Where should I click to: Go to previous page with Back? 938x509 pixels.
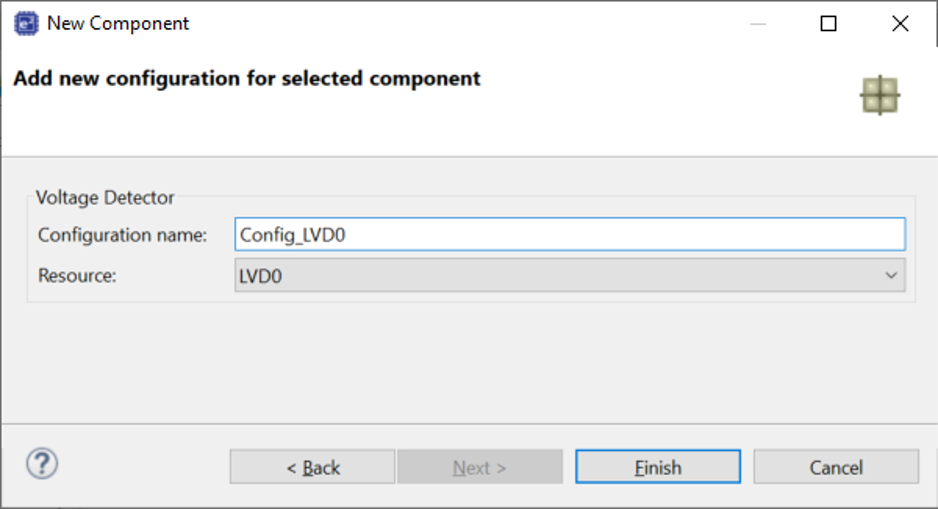pos(312,467)
